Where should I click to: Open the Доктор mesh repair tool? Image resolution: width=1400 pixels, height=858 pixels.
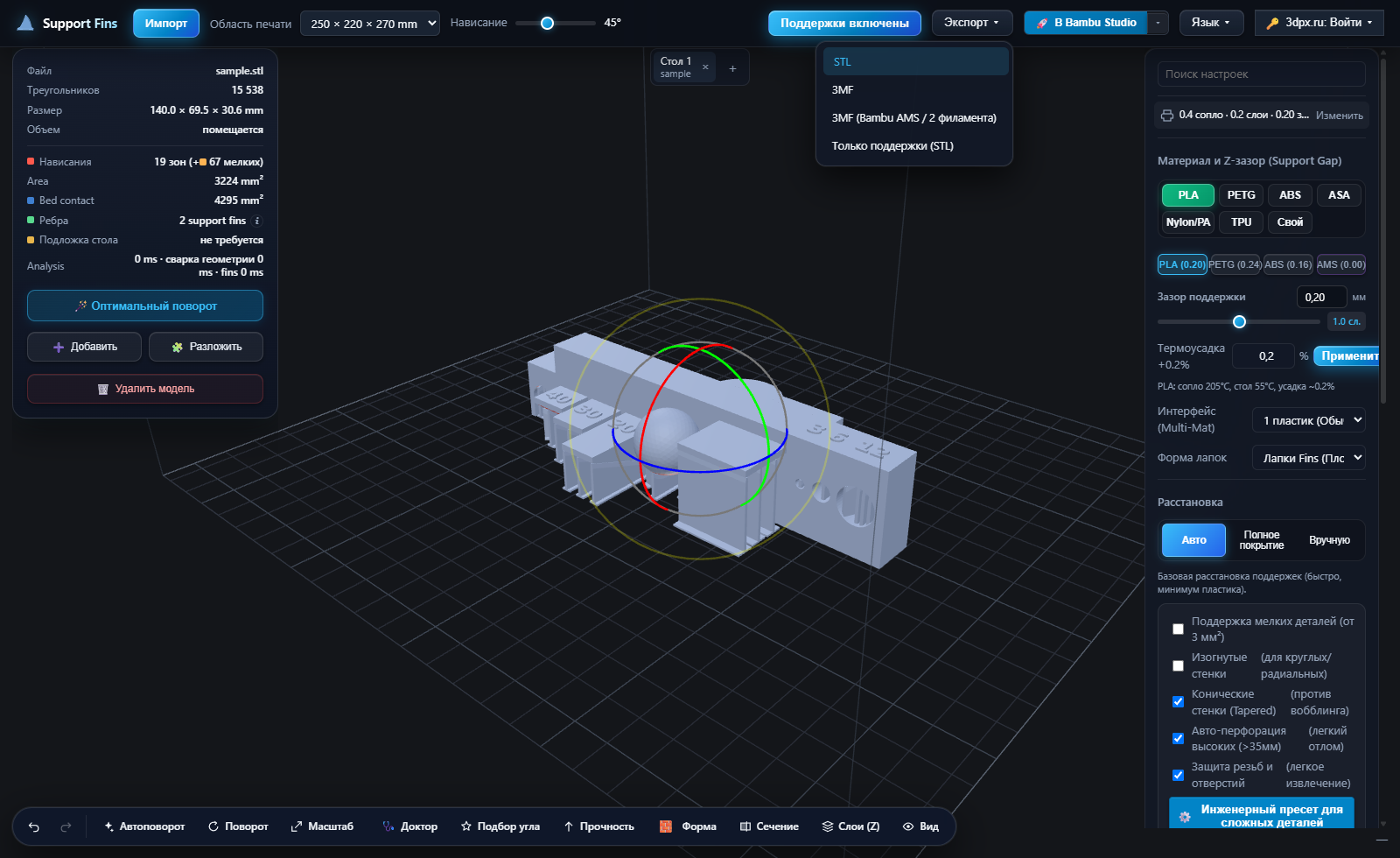click(x=410, y=826)
